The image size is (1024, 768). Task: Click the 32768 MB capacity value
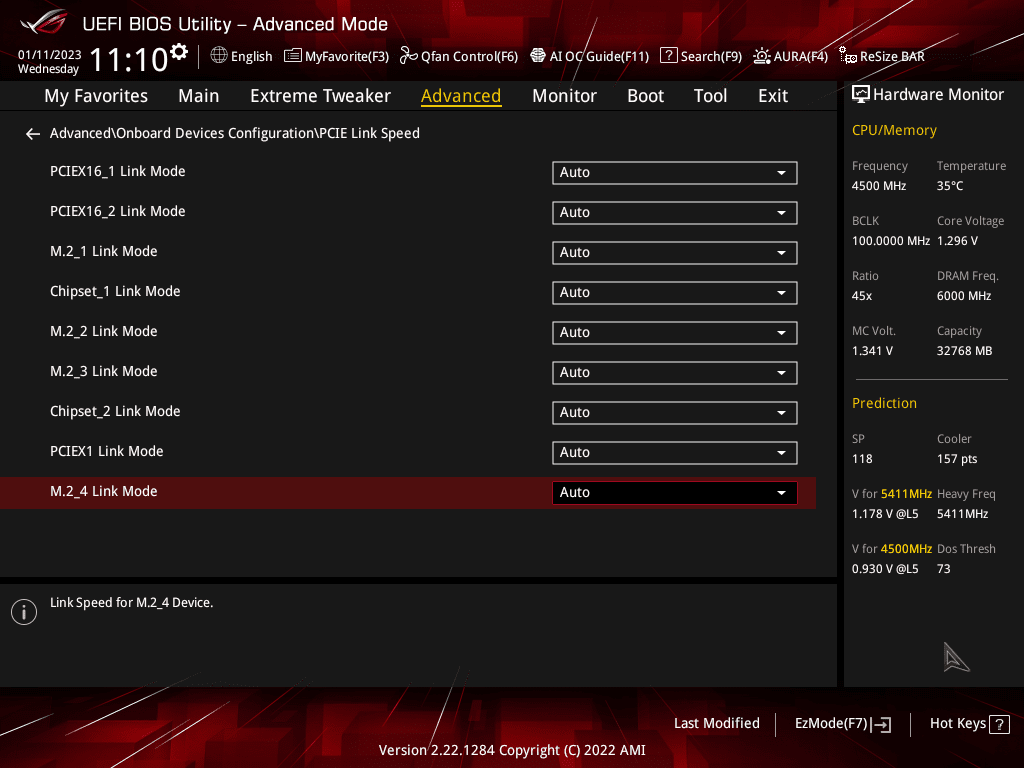pos(965,351)
